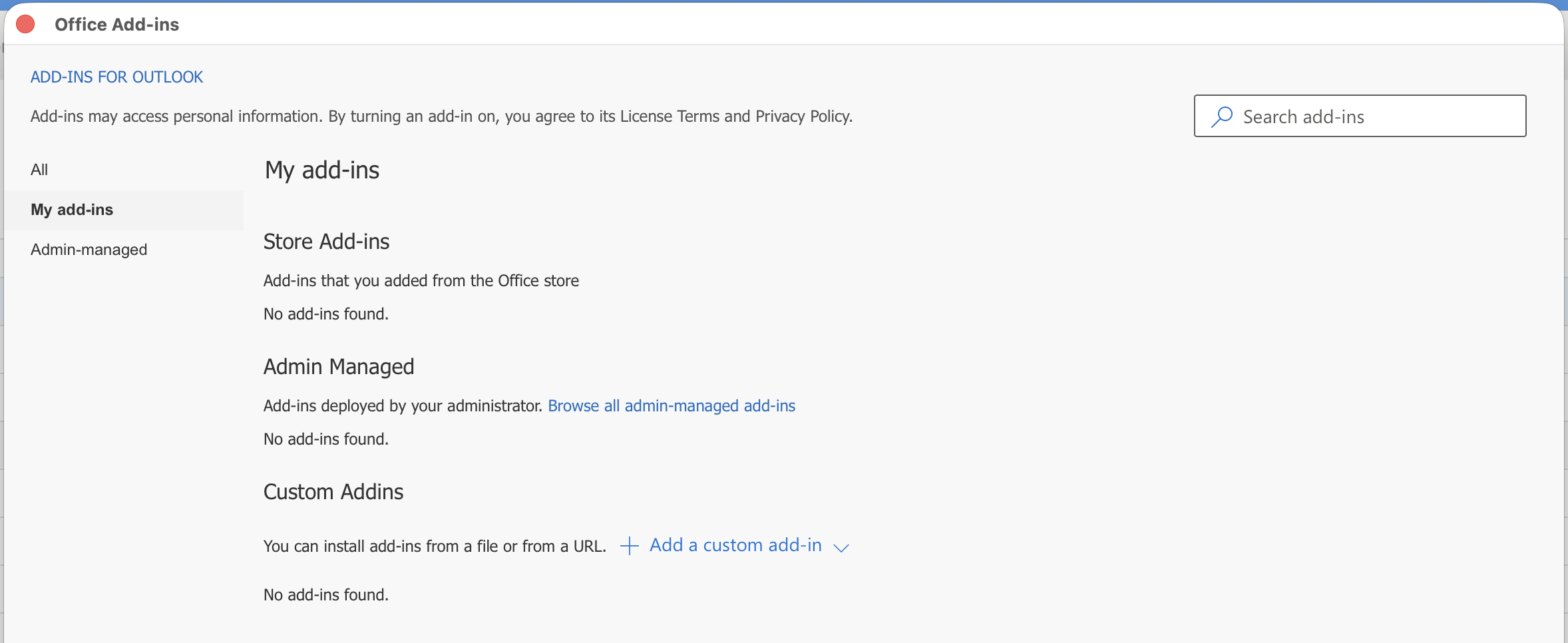The width and height of the screenshot is (1568, 643).
Task: Click 'No add-ins found.' under Admin Managed
Action: coord(326,439)
